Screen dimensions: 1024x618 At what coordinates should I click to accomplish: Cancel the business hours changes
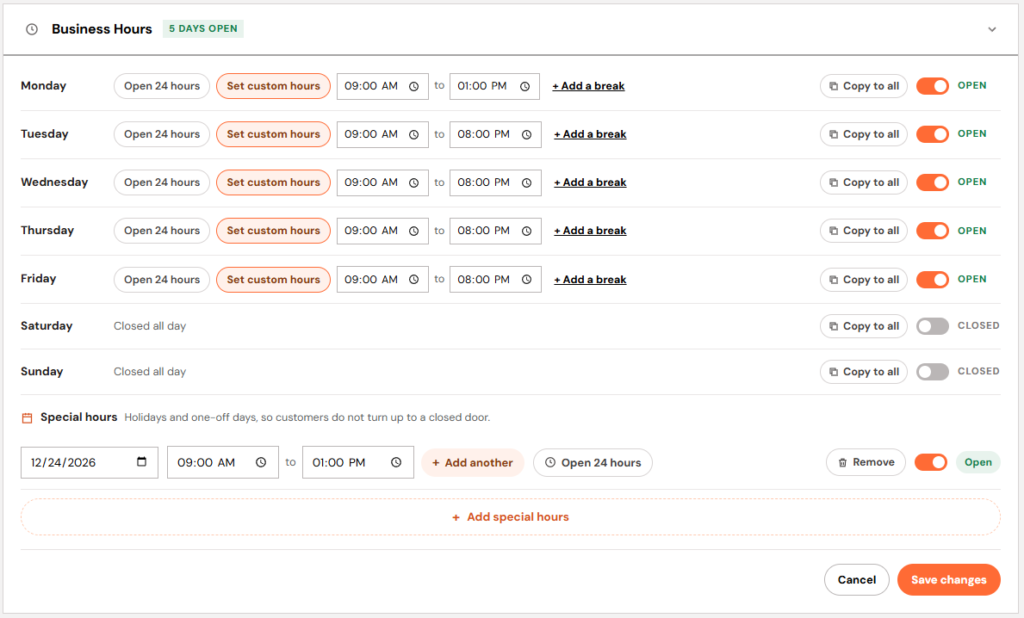click(857, 580)
